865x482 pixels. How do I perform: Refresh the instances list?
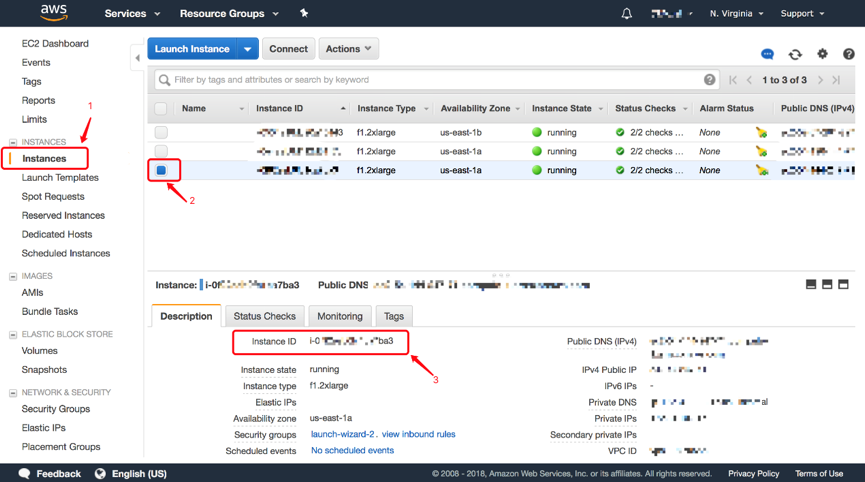pos(795,54)
